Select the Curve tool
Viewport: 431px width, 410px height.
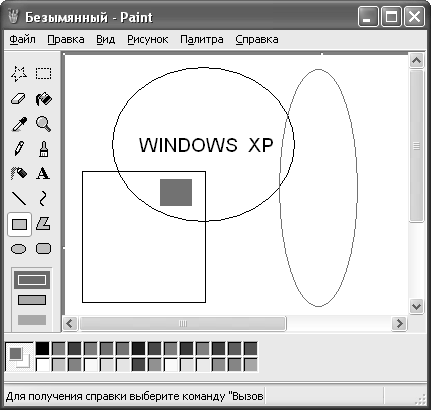tap(44, 198)
